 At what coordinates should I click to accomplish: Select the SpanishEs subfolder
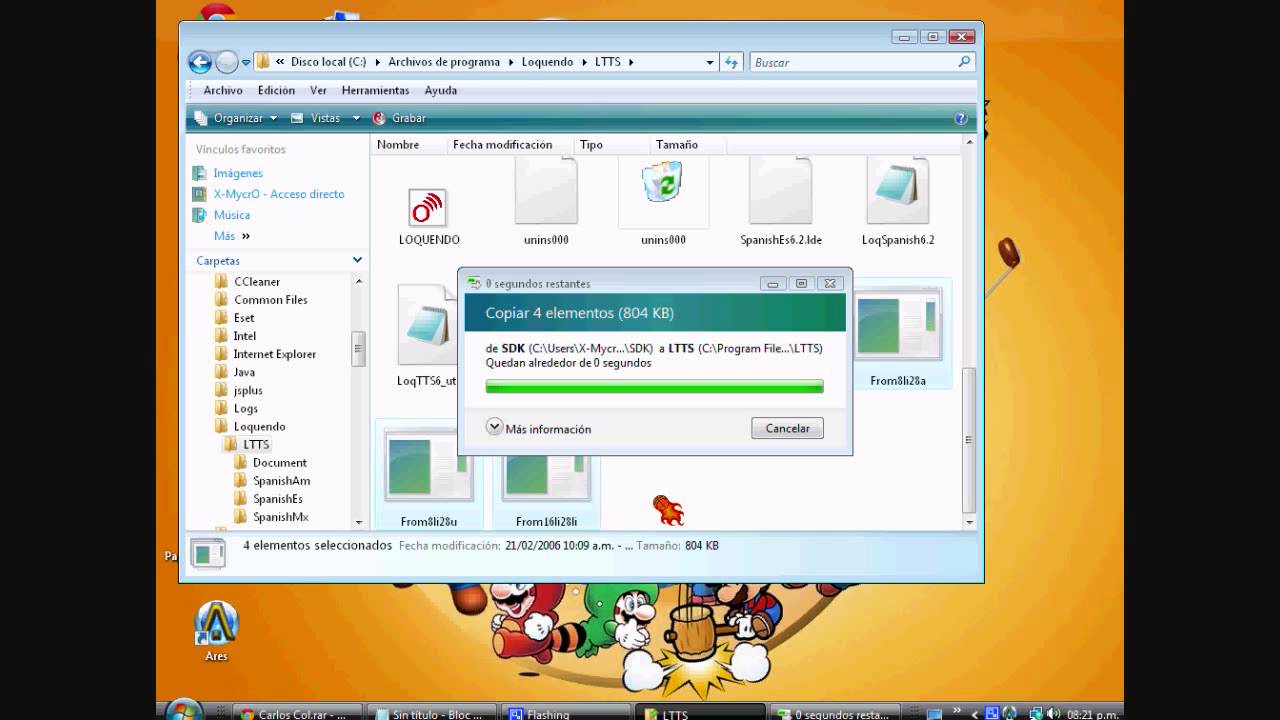[277, 499]
